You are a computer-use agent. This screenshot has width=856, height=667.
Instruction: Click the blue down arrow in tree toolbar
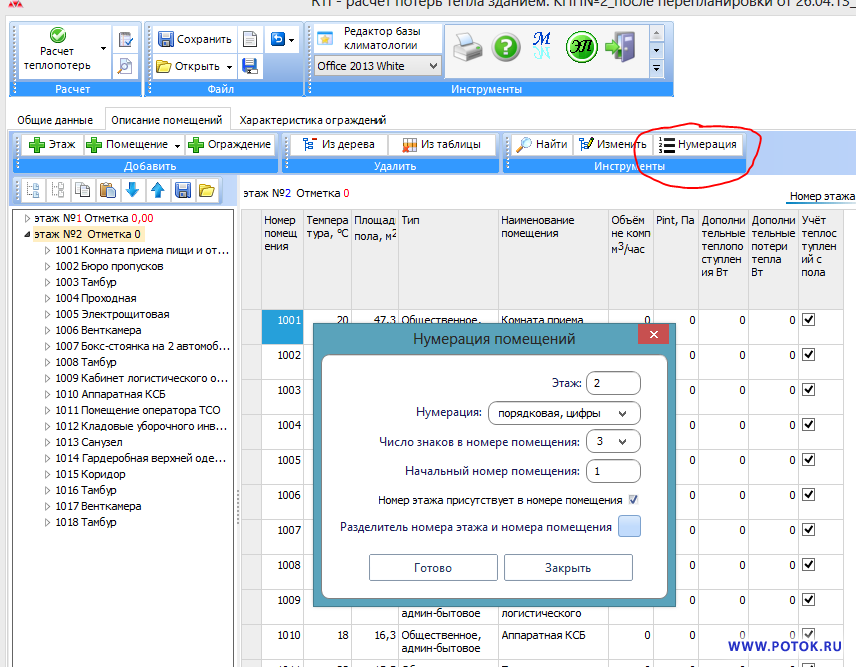click(x=132, y=190)
